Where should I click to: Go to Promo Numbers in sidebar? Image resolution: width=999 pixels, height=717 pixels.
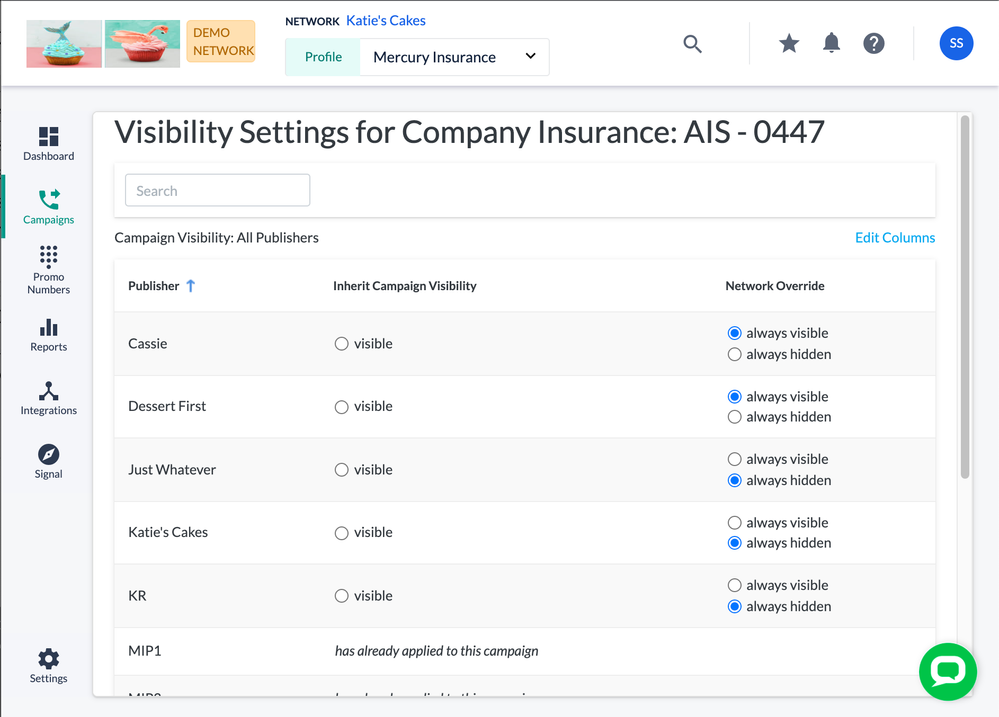click(x=48, y=269)
